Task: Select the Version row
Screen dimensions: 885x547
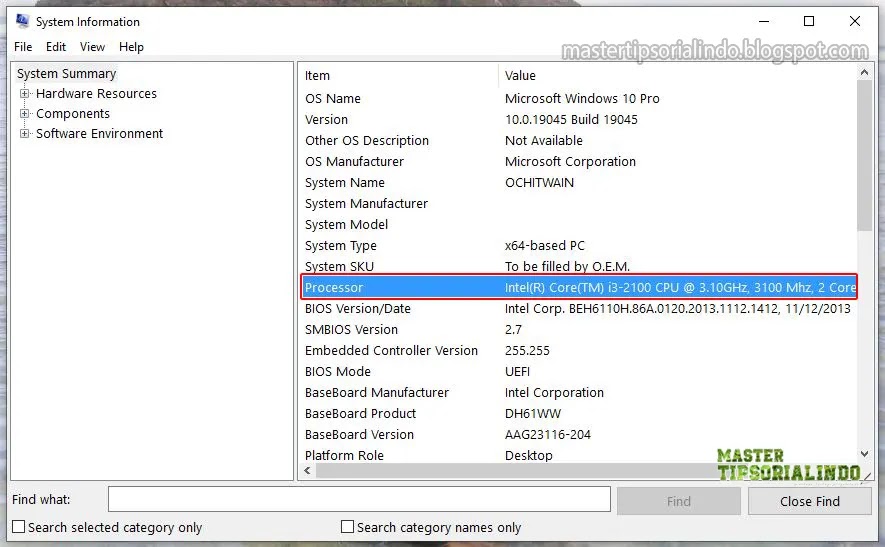Action: tap(578, 120)
